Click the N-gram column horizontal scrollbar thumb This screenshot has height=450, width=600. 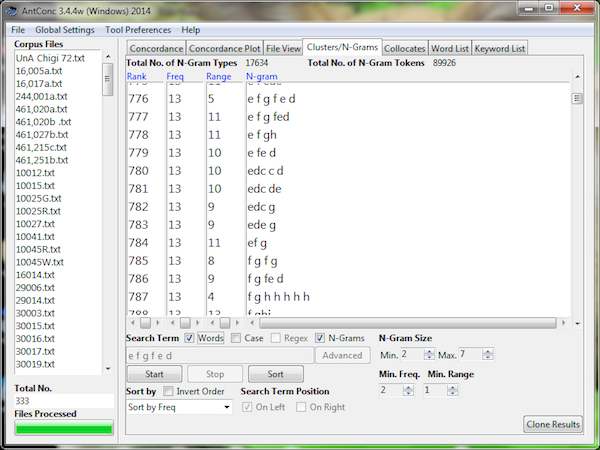408,323
